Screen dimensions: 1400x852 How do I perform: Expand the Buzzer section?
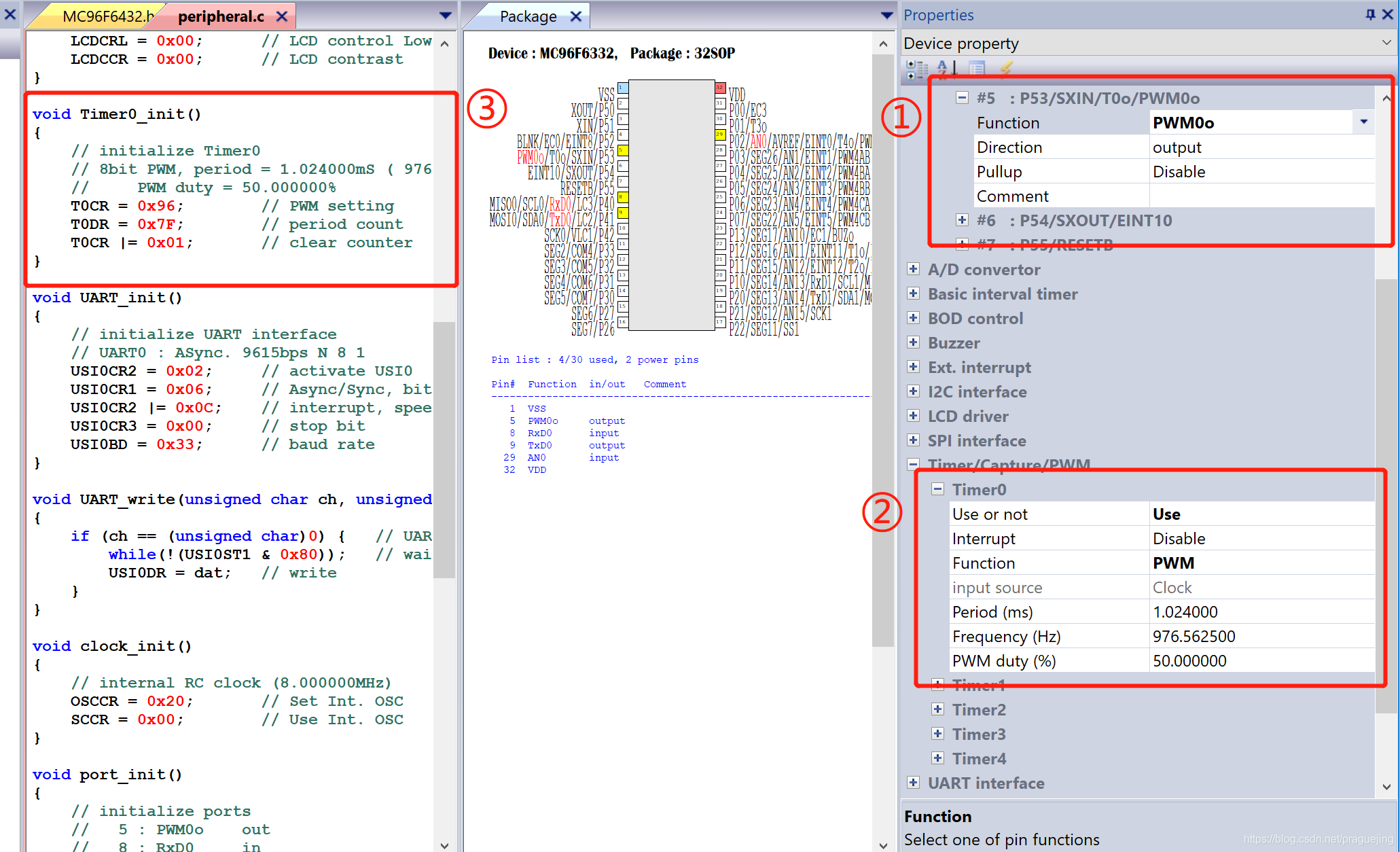pos(914,342)
